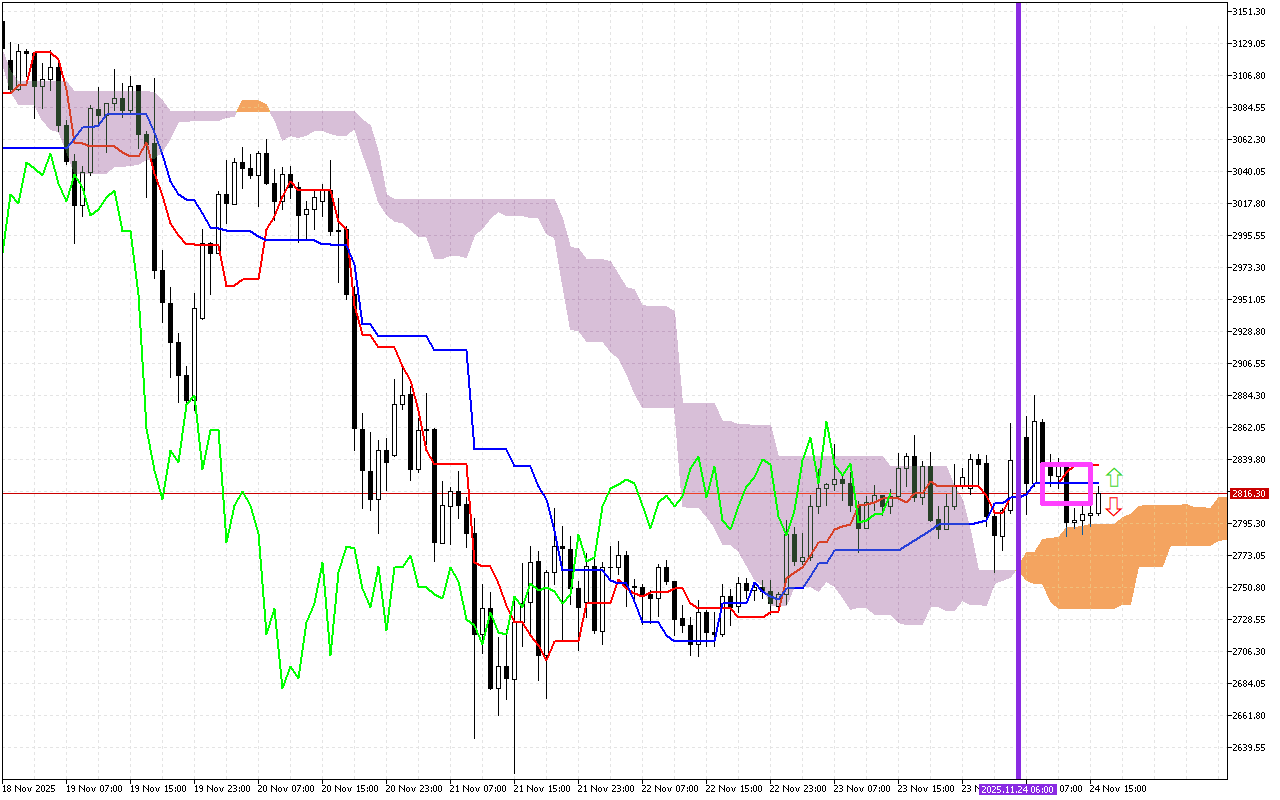
Task: Click the highlighted 2025.11.24 06:00 timestamp
Action: point(1017,789)
